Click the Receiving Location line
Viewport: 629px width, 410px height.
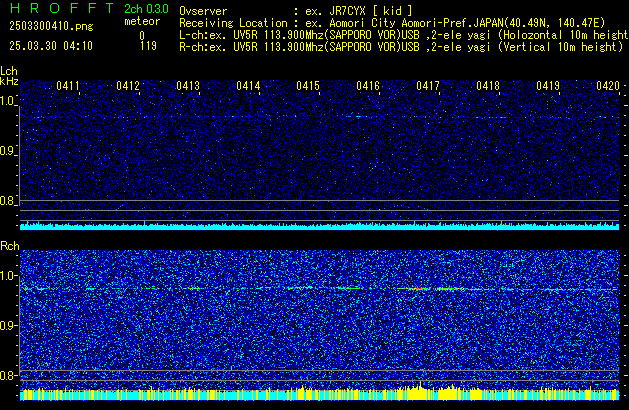[392, 23]
